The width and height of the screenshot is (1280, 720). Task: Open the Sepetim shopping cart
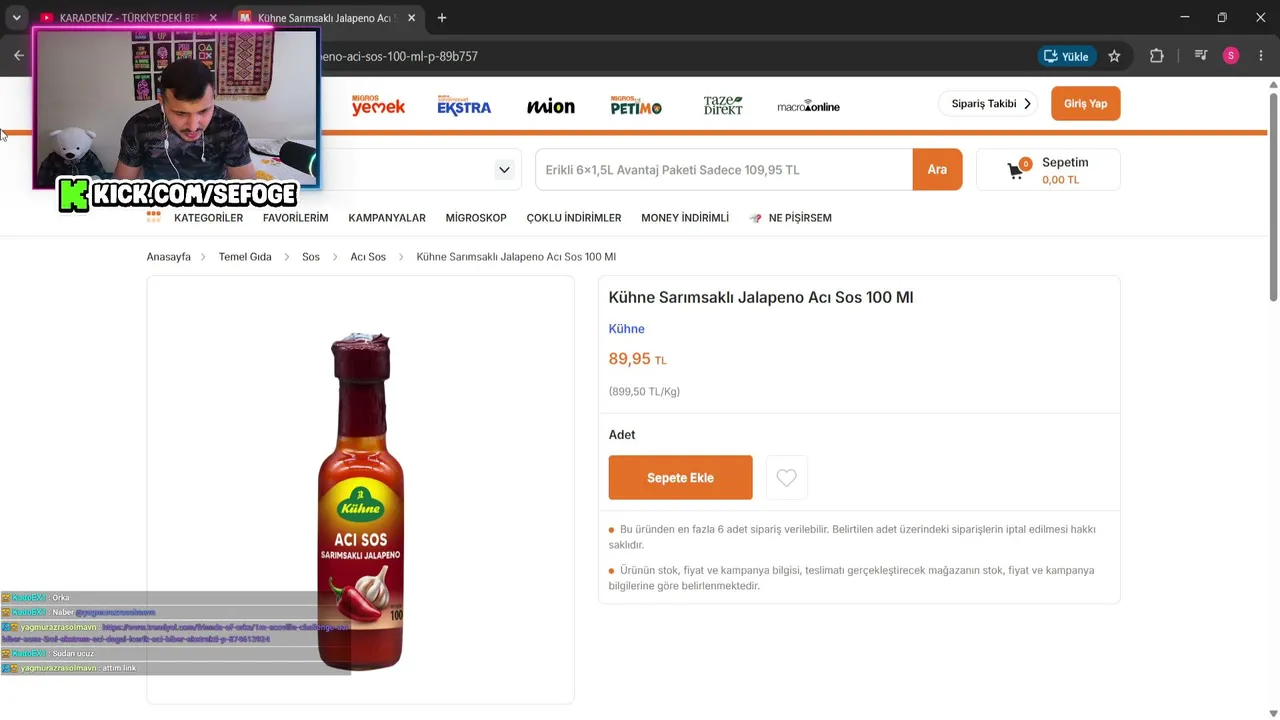tap(1048, 170)
